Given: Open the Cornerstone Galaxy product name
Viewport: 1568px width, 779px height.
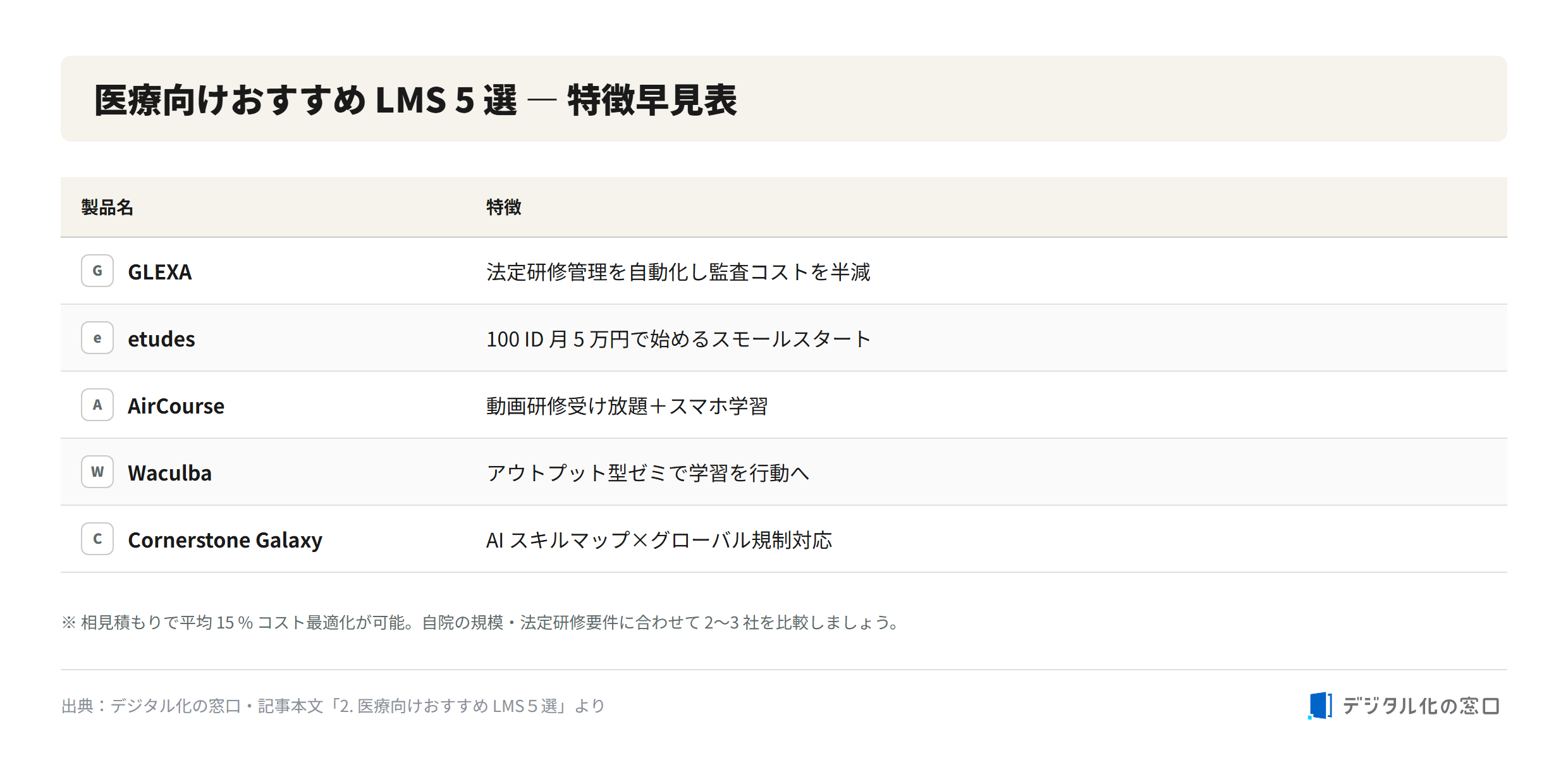Looking at the screenshot, I should click(x=225, y=540).
